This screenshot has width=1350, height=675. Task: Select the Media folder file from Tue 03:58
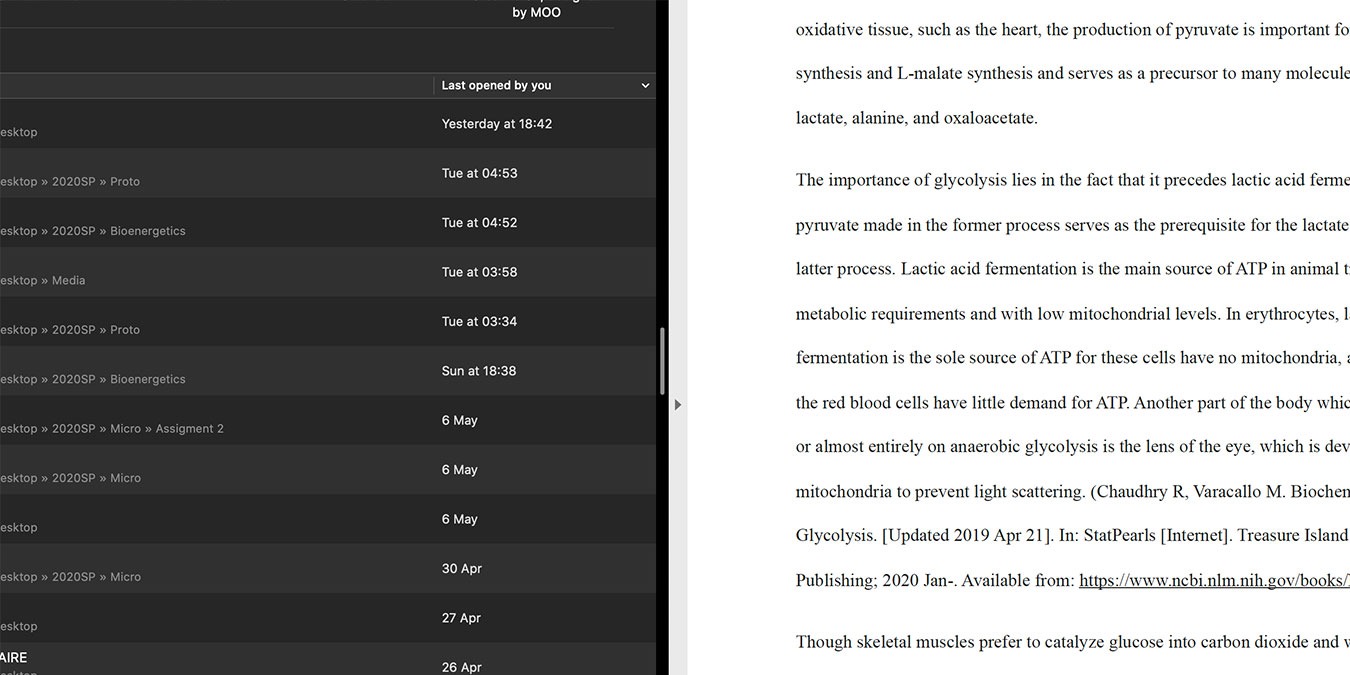coord(300,272)
